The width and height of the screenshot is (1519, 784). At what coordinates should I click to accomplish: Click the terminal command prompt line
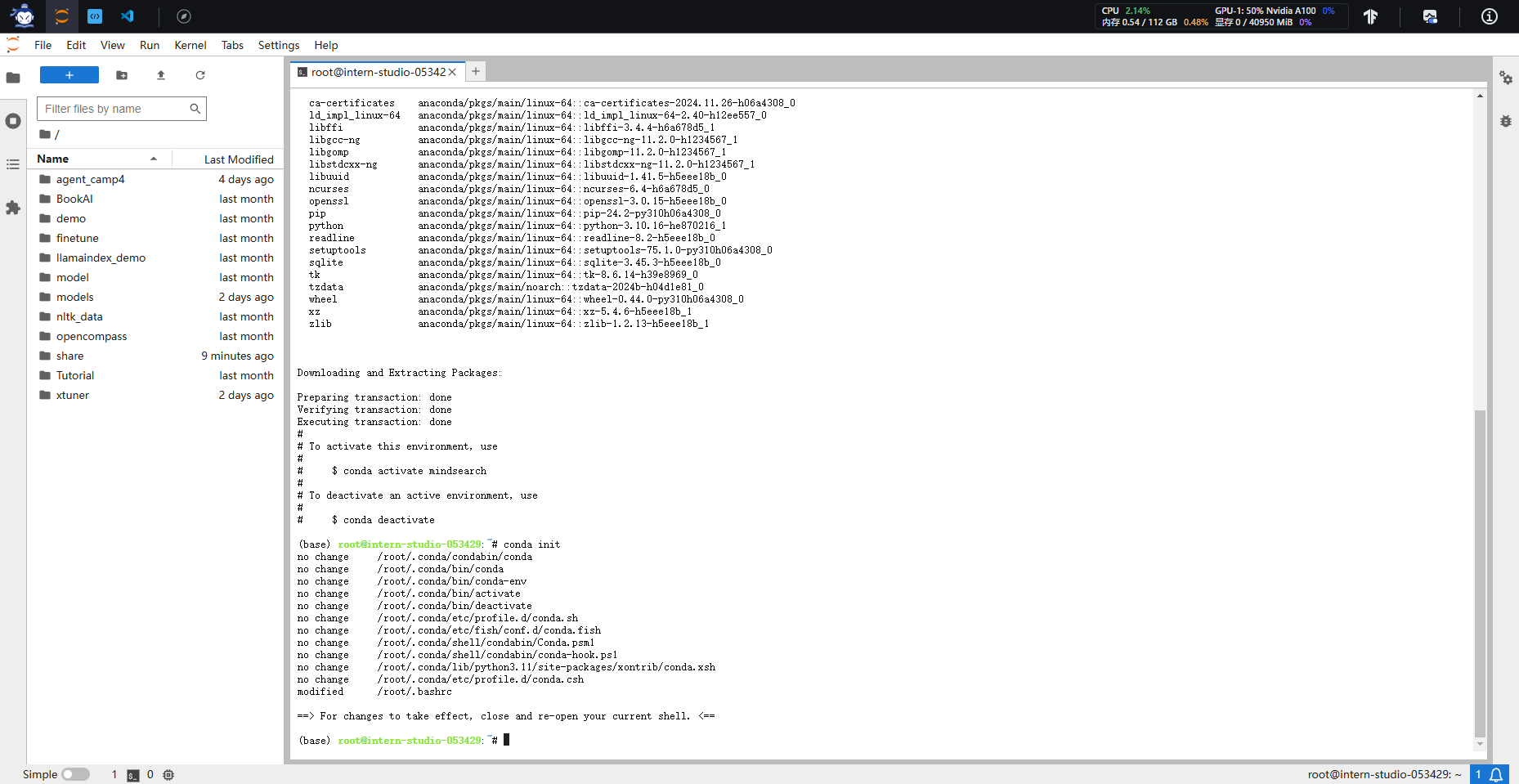point(405,740)
